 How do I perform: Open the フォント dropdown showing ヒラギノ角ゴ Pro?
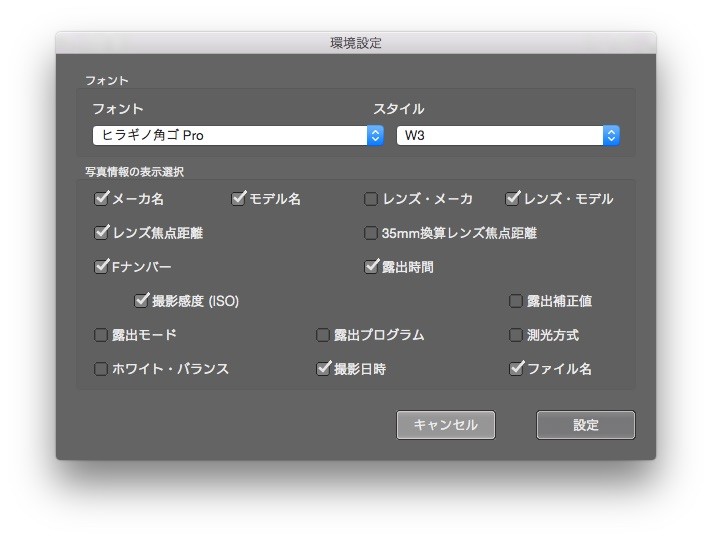click(238, 135)
